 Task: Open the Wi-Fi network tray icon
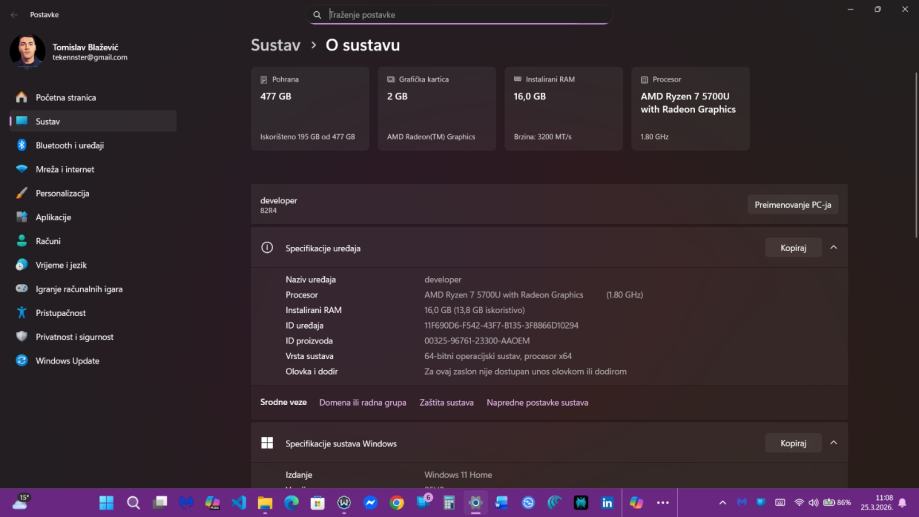tap(799, 503)
